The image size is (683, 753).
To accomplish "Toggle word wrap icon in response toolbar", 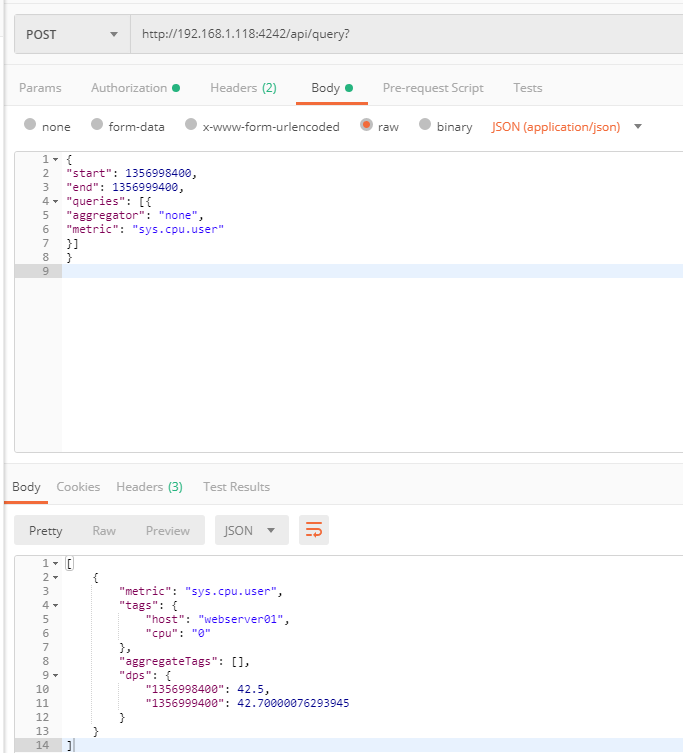I will [x=314, y=530].
